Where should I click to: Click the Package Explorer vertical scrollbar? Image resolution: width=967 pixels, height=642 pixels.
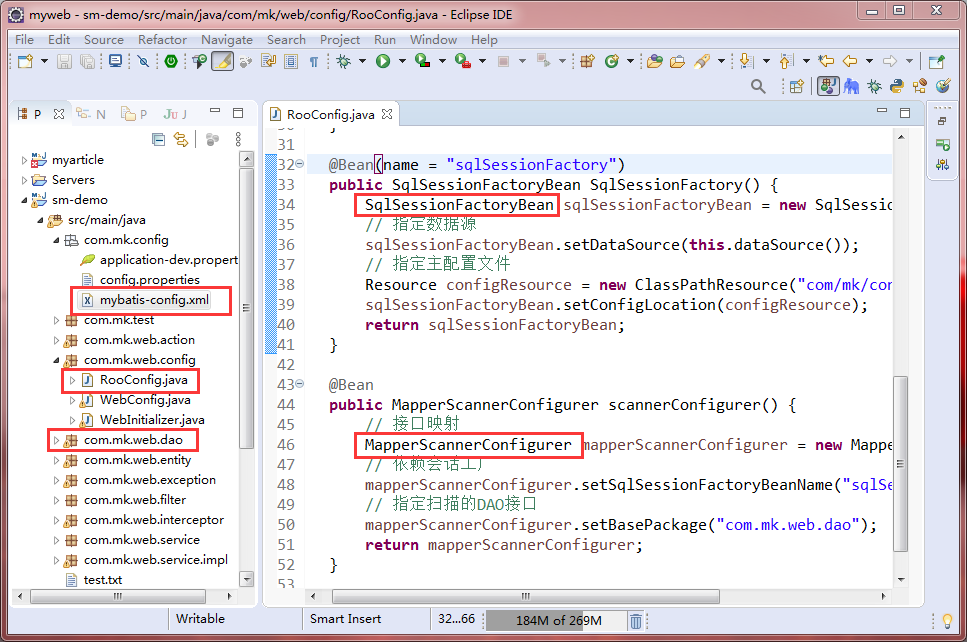246,308
